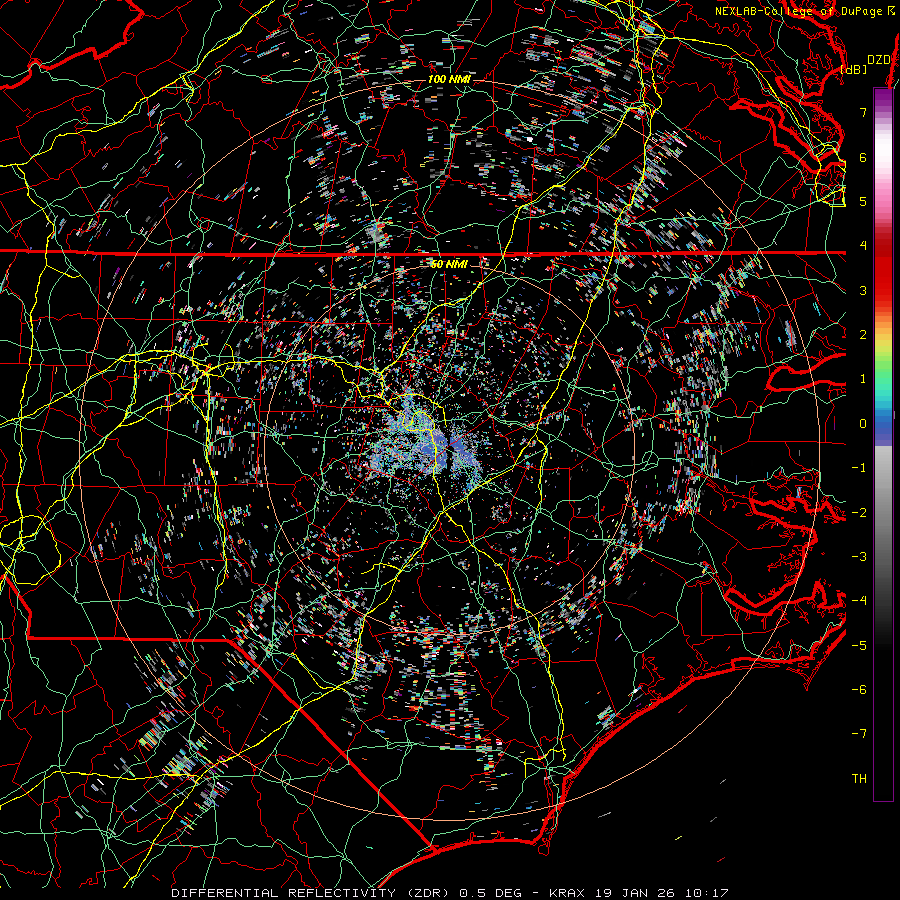The image size is (900, 900).
Task: Click the ZDR color scale bar
Action: coord(883,444)
